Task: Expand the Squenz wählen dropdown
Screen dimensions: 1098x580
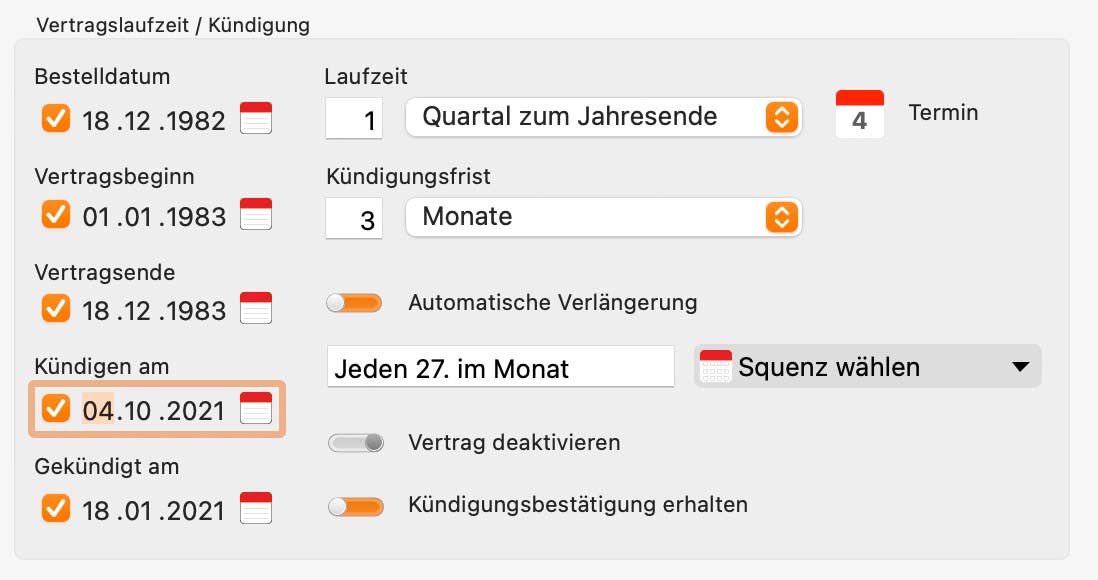Action: pos(868,366)
